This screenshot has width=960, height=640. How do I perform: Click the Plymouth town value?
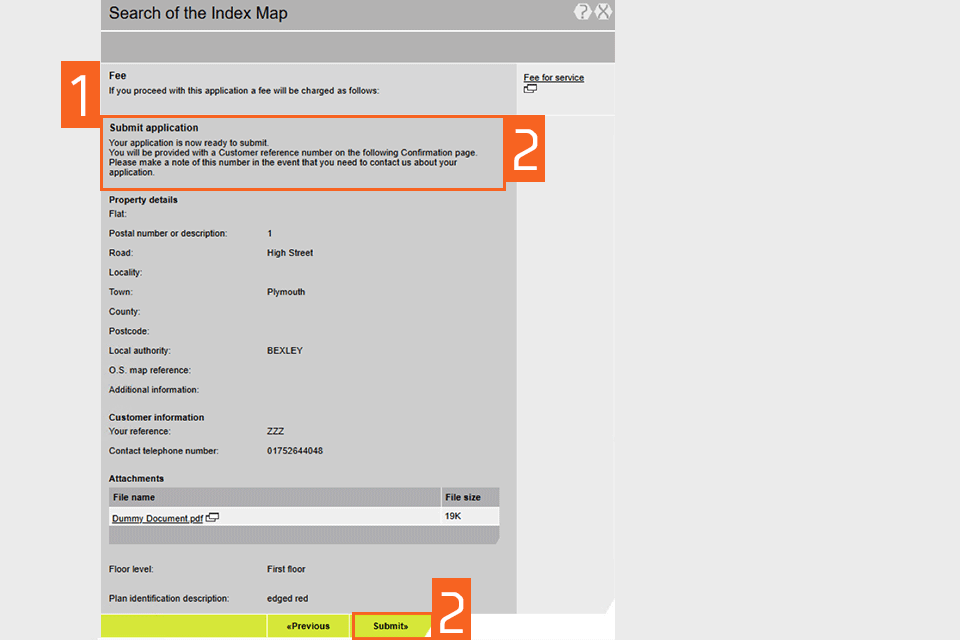click(x=286, y=292)
